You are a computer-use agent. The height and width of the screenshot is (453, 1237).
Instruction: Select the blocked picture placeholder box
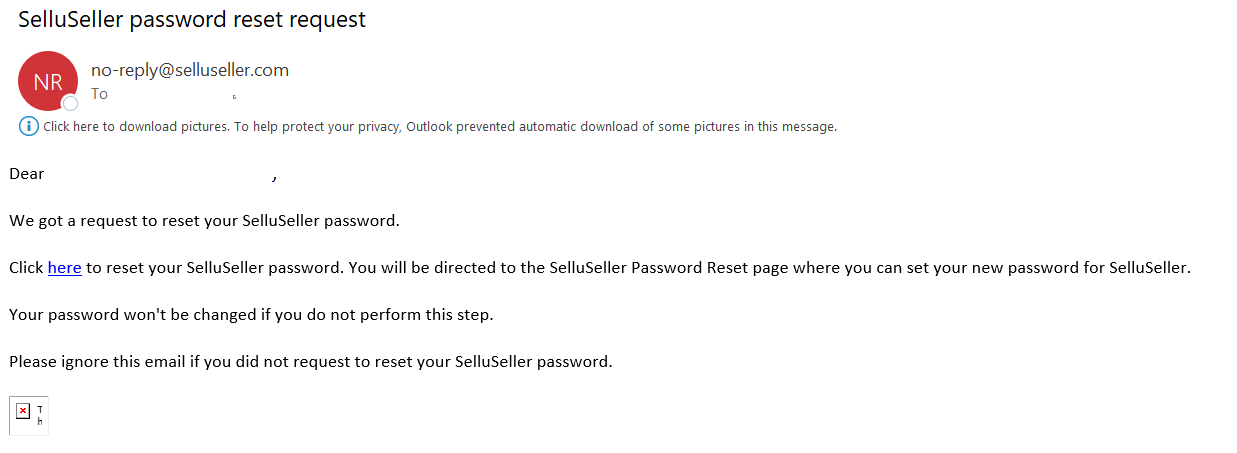pos(29,416)
